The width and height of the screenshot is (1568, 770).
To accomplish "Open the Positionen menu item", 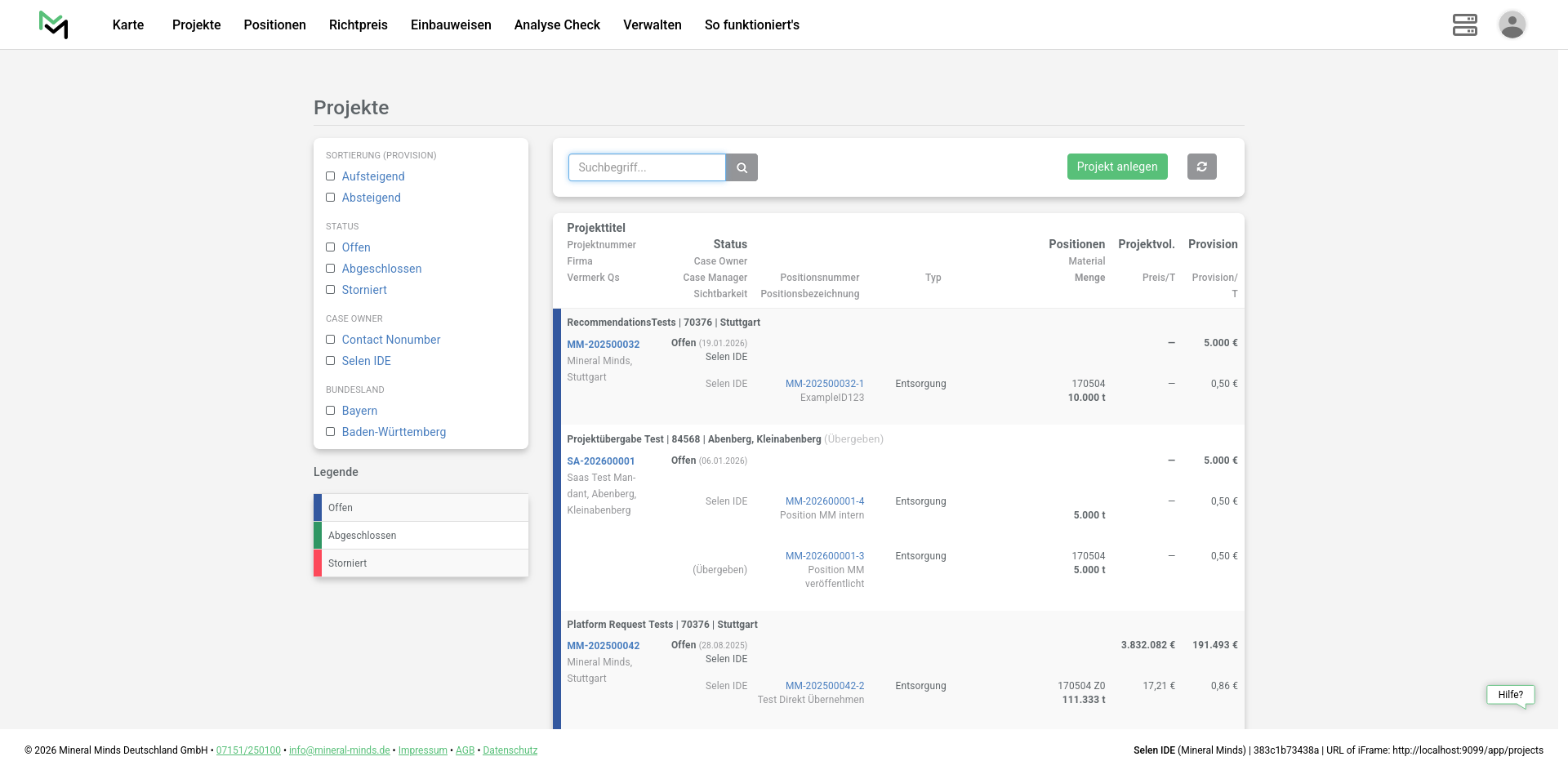I will tap(274, 24).
